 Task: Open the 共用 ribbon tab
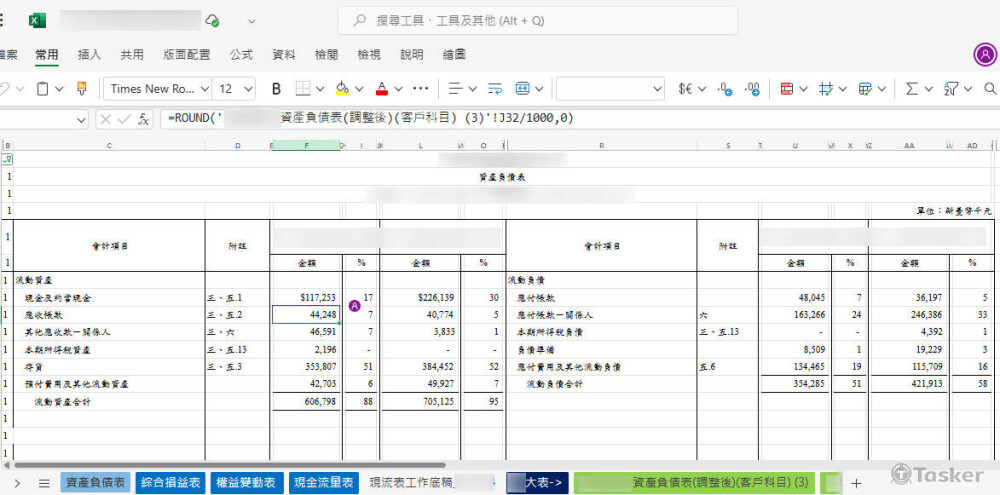(132, 55)
